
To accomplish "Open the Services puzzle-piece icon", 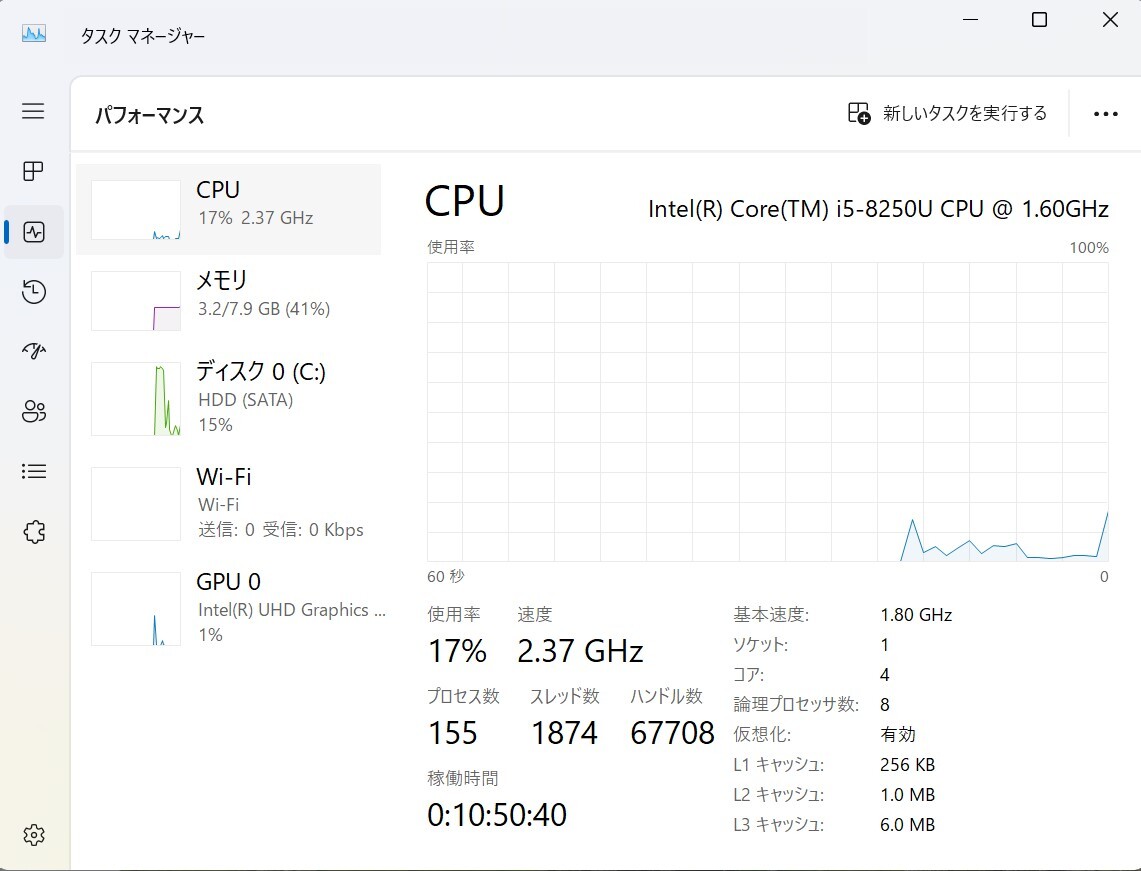I will [x=33, y=531].
